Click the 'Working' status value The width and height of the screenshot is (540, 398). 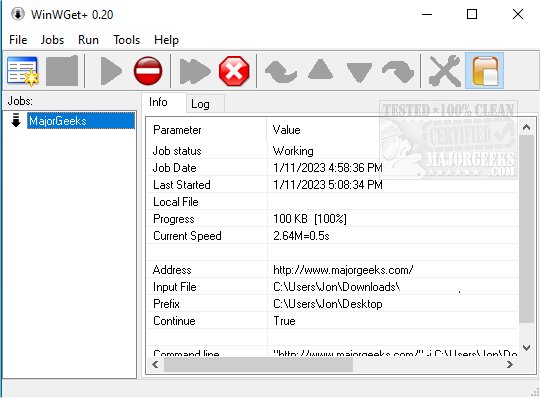pos(293,151)
